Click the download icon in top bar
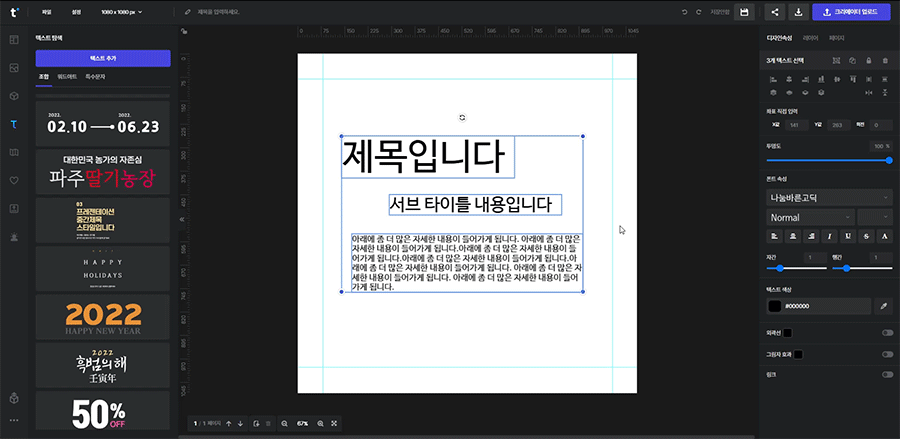900x439 pixels. tap(798, 12)
